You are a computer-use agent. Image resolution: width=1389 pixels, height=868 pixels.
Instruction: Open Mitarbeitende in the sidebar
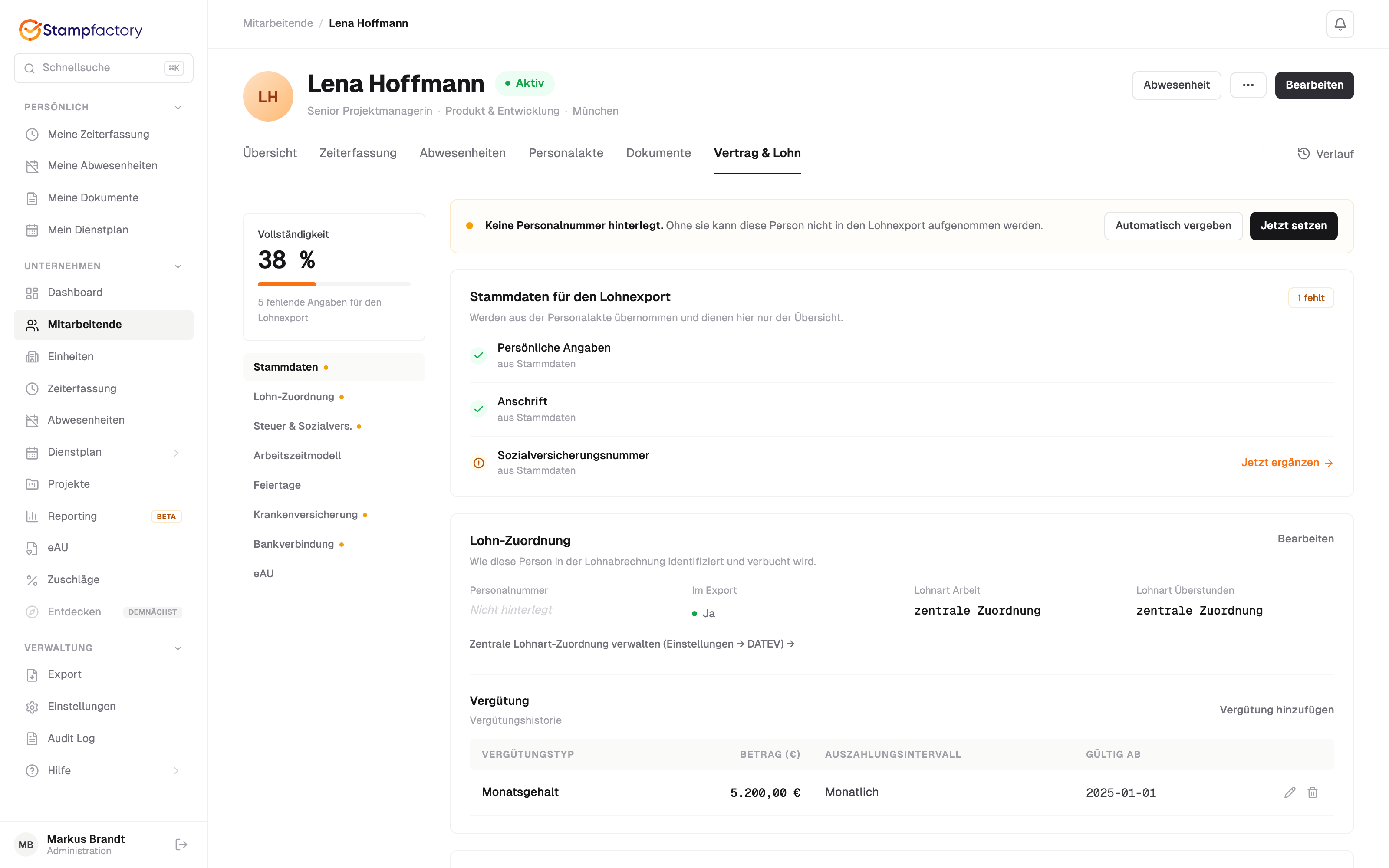(x=103, y=325)
